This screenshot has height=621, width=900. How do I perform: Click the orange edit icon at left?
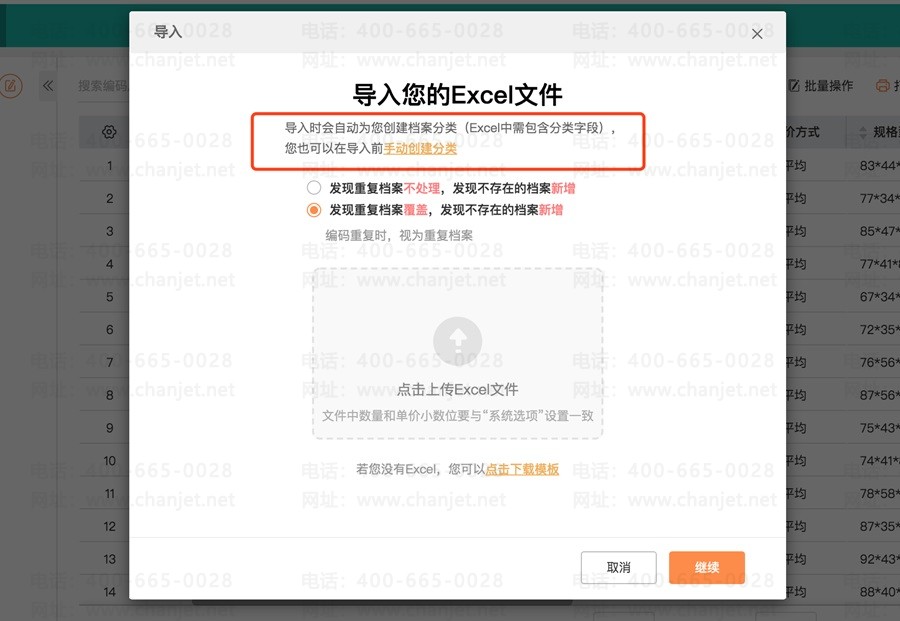coord(11,86)
